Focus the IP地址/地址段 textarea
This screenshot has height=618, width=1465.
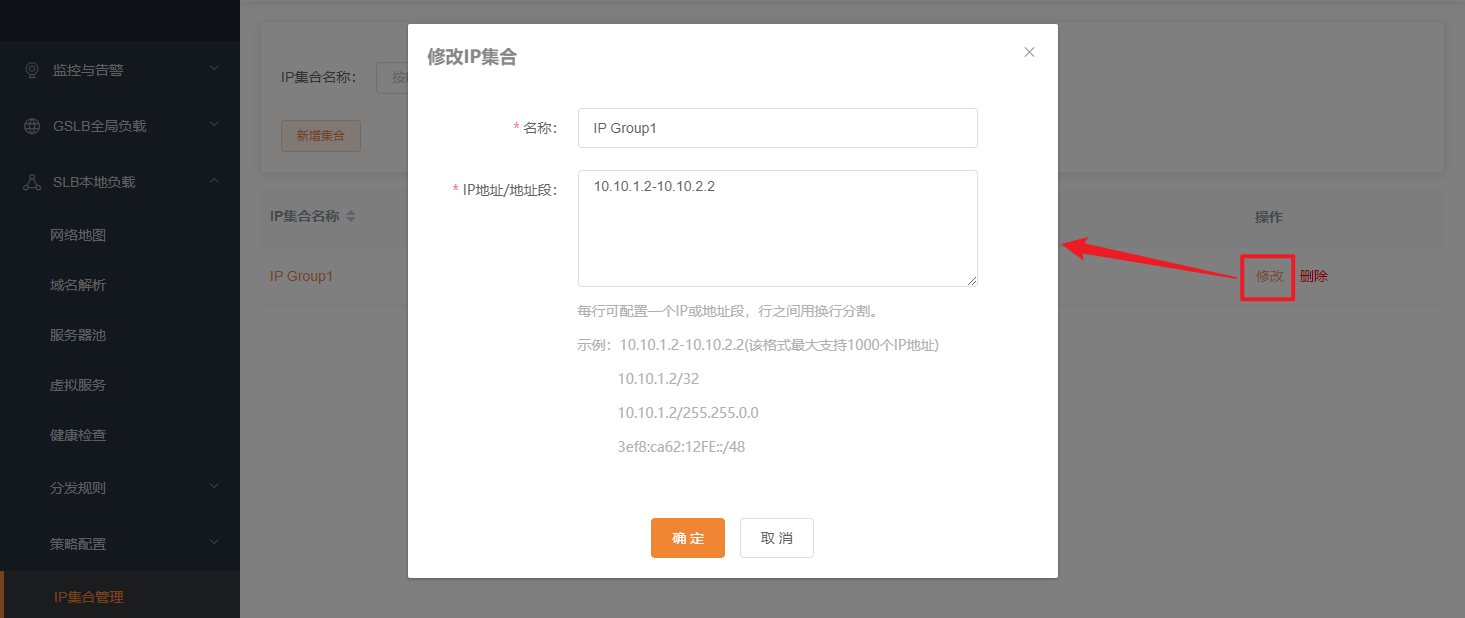pos(777,228)
